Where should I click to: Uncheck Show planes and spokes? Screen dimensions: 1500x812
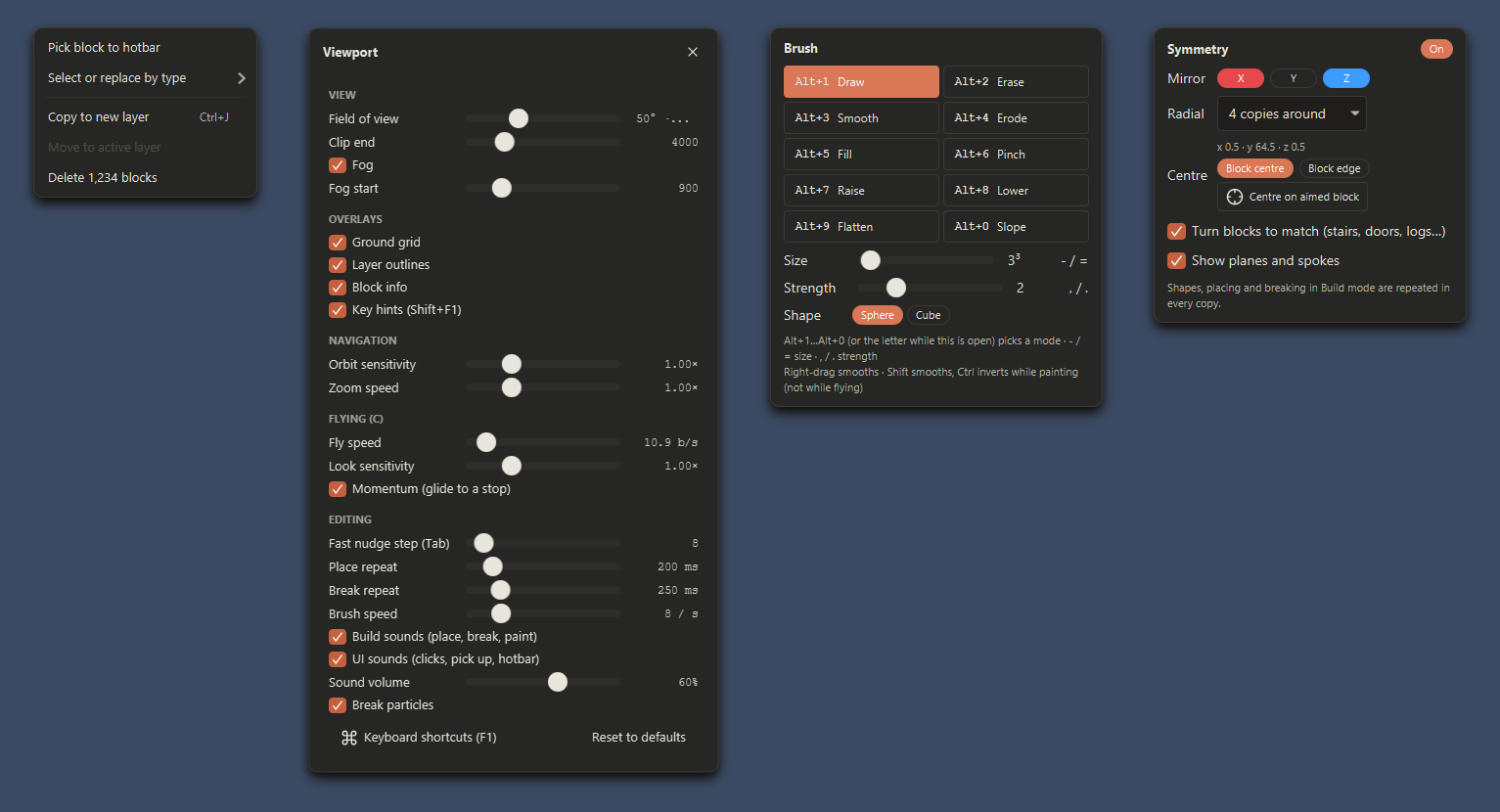pos(1177,261)
